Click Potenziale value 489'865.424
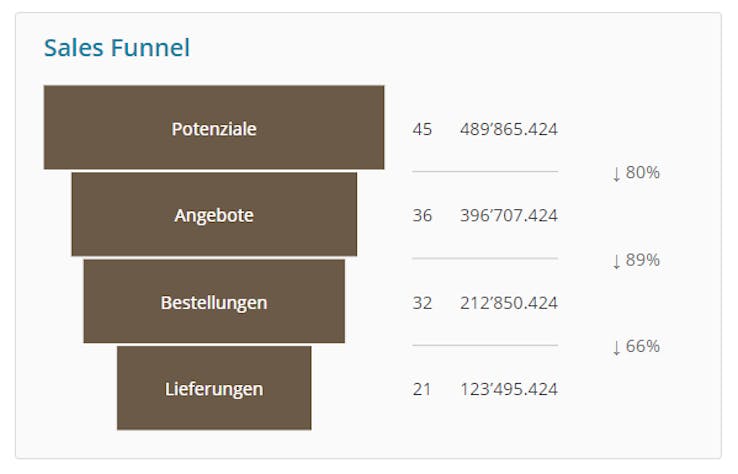The height and width of the screenshot is (474, 738). 509,129
